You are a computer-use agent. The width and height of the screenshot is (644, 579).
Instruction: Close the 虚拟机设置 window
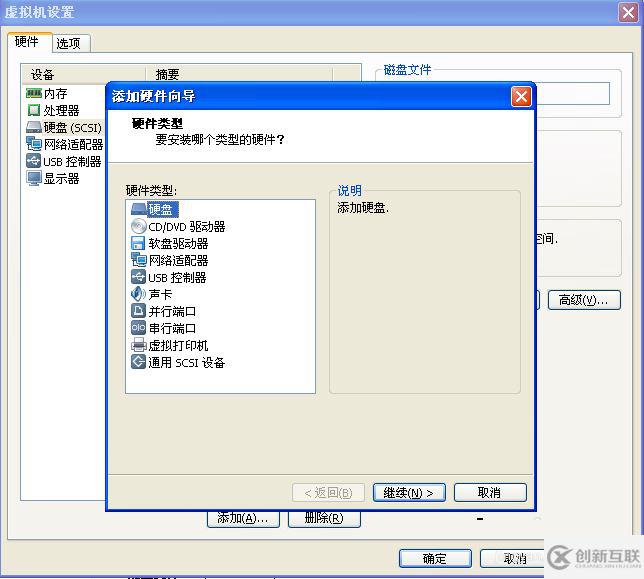point(628,12)
